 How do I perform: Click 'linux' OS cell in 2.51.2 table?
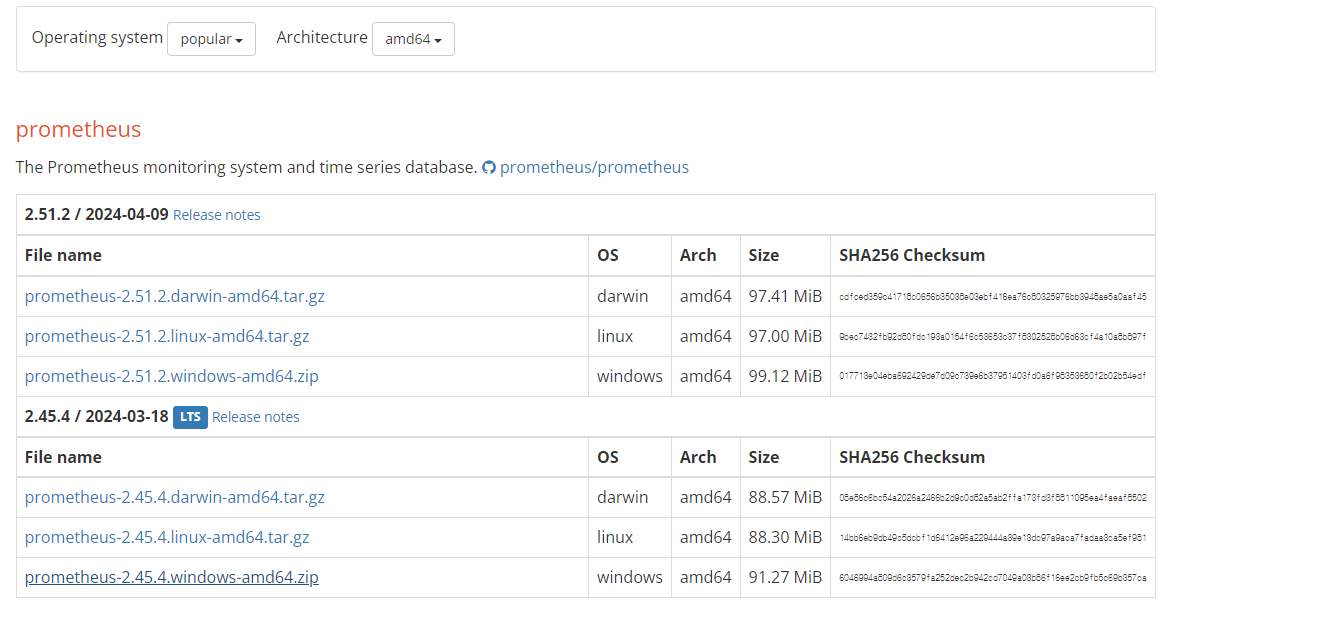tap(630, 336)
